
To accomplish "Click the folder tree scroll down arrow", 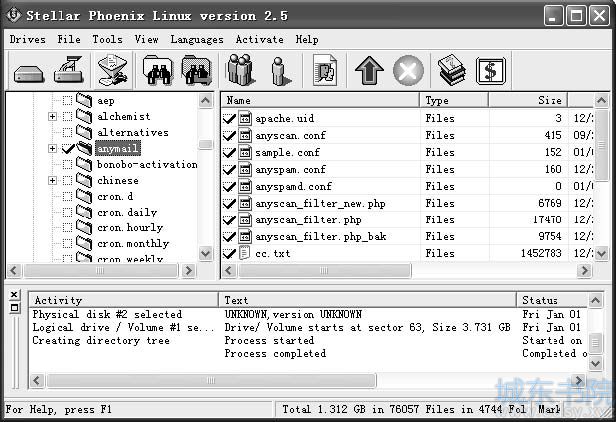I will point(205,253).
